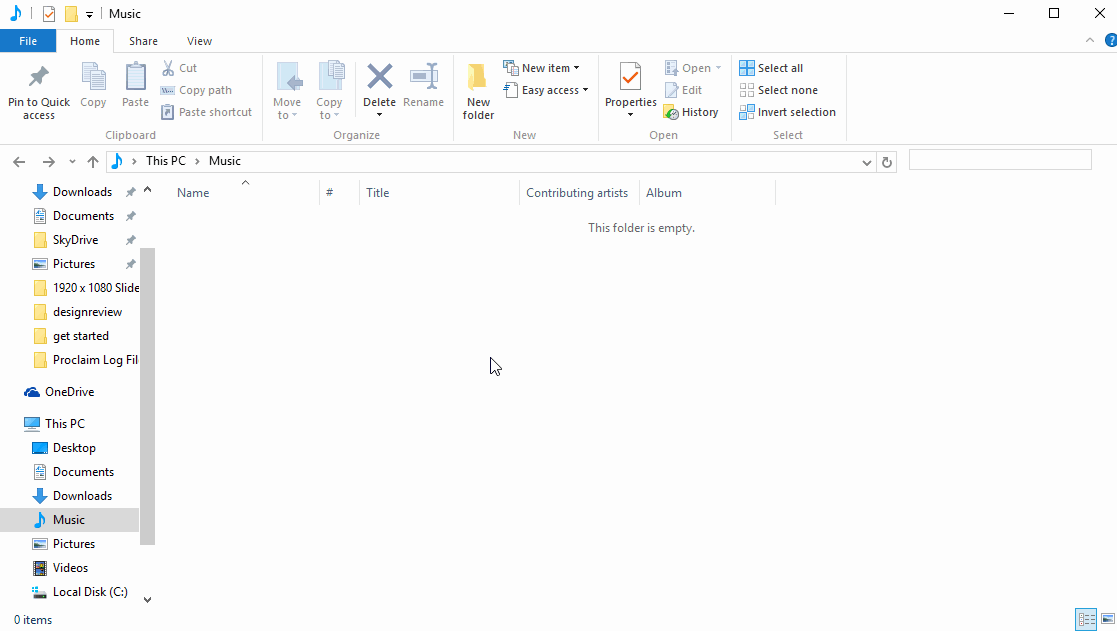The width and height of the screenshot is (1117, 631).
Task: Click the Refresh button beside address bar
Action: coord(886,161)
